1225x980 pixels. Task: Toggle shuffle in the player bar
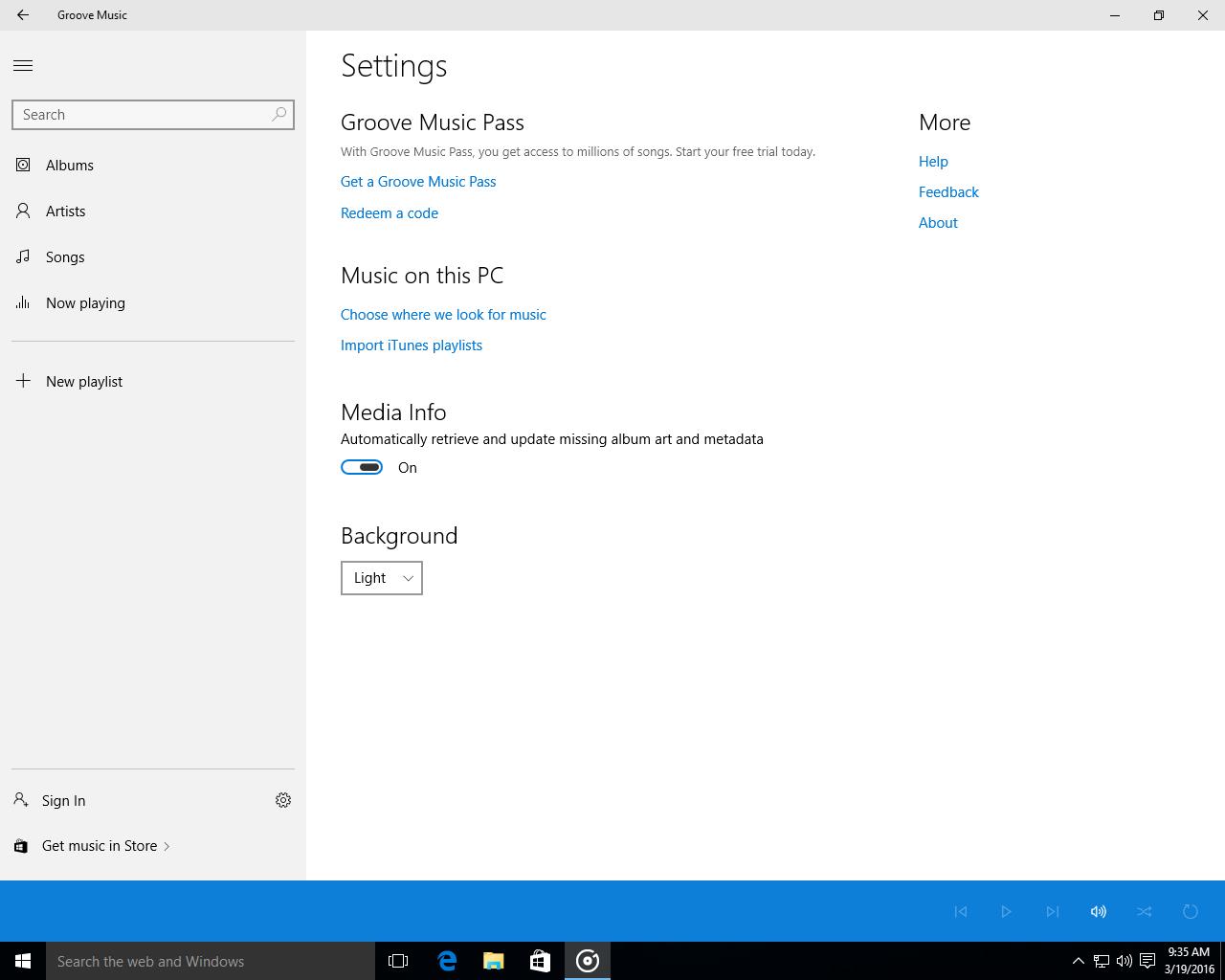click(x=1145, y=911)
